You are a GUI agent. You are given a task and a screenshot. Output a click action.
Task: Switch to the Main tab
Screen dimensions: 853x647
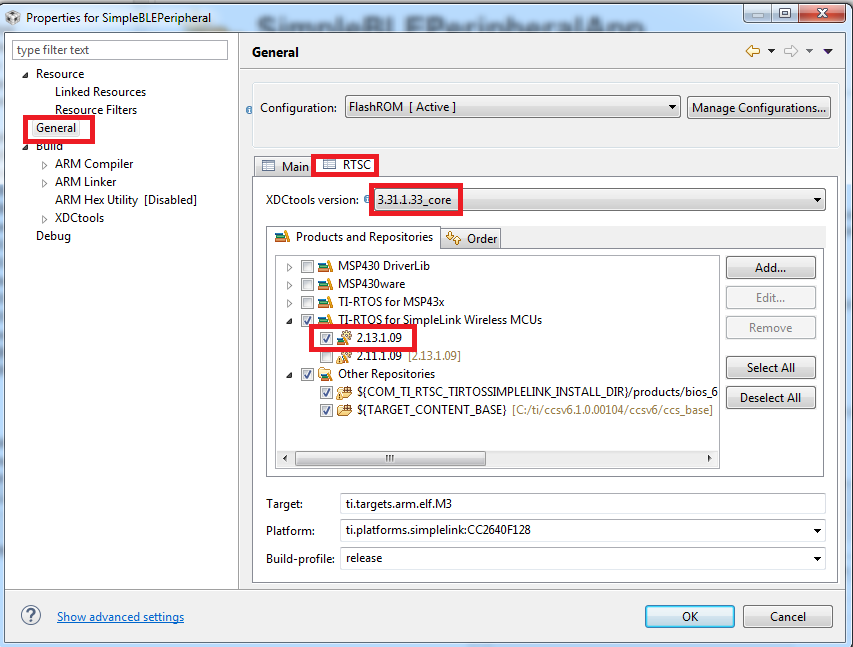click(x=284, y=166)
